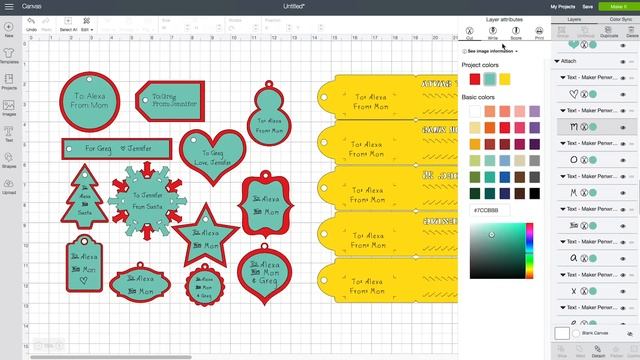Open the Shapes panel
640x360 pixels.
coord(9,160)
